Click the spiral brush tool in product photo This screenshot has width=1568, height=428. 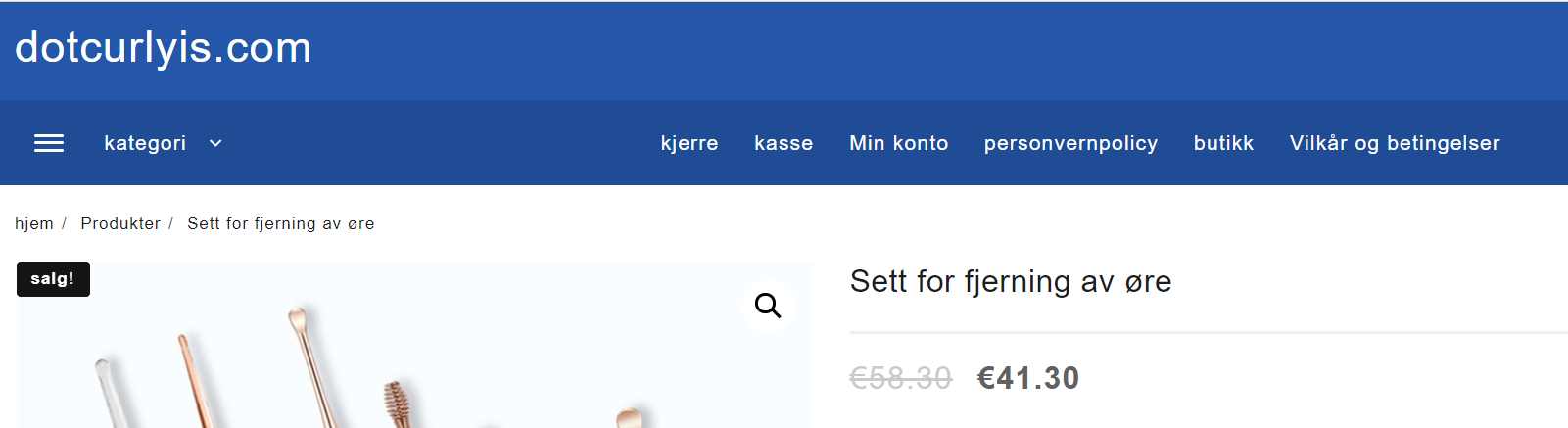tap(396, 399)
